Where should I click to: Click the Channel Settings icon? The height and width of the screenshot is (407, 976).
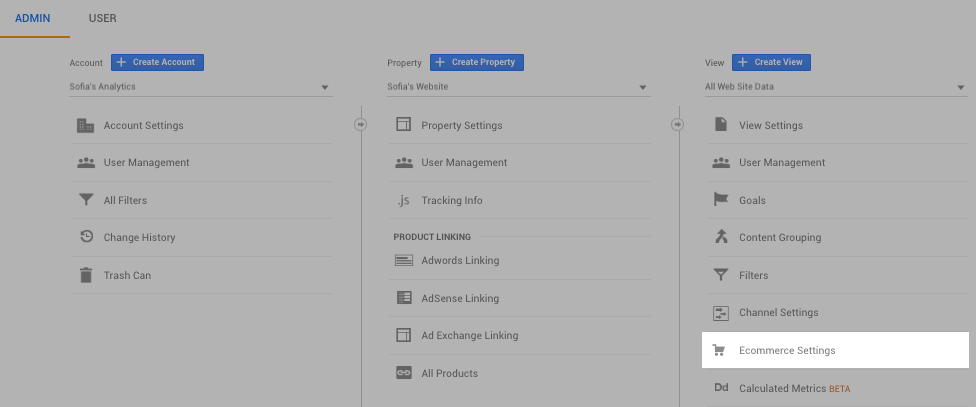(720, 313)
